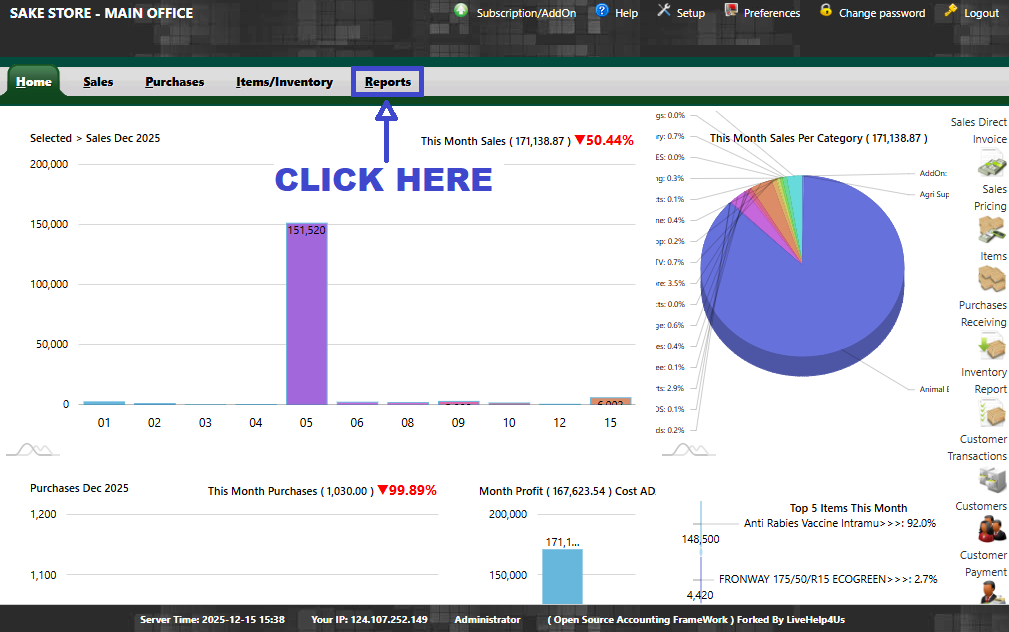This screenshot has width=1009, height=632.
Task: Click the blue Help question mark icon
Action: pyautogui.click(x=602, y=11)
